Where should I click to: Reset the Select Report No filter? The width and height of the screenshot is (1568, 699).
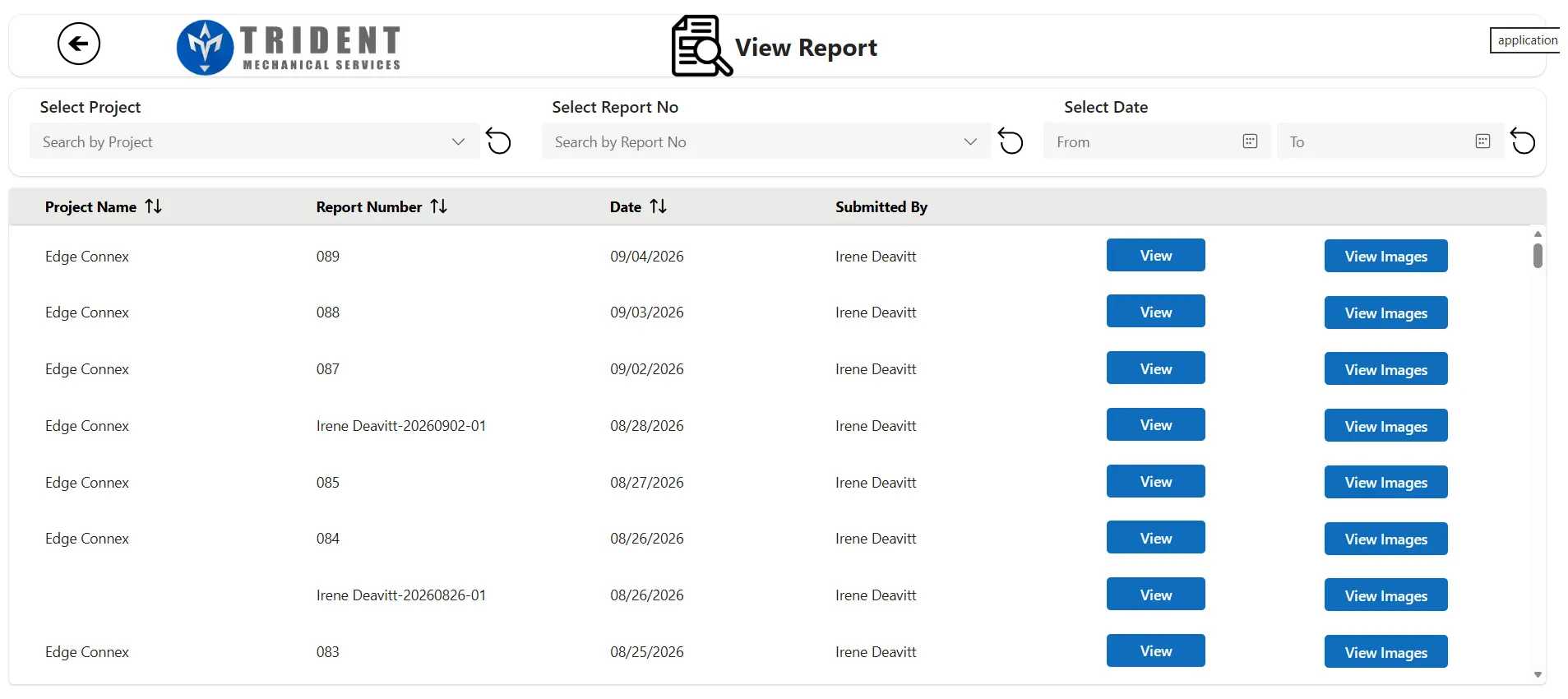click(1011, 141)
